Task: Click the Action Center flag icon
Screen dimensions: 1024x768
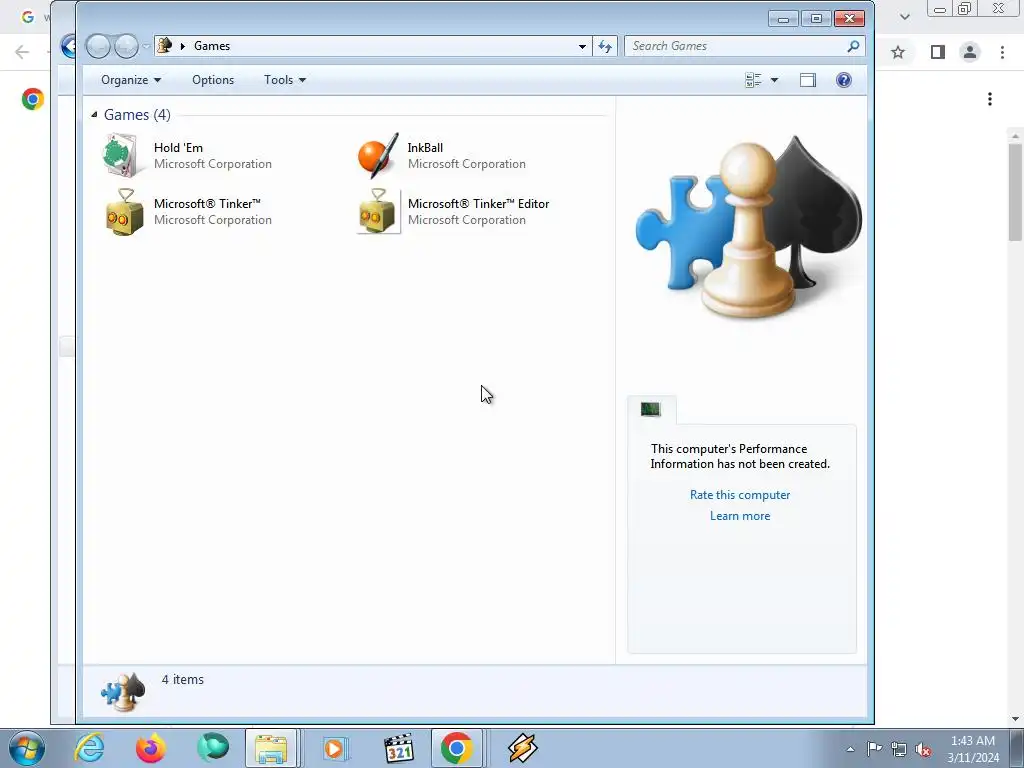Action: [x=874, y=748]
